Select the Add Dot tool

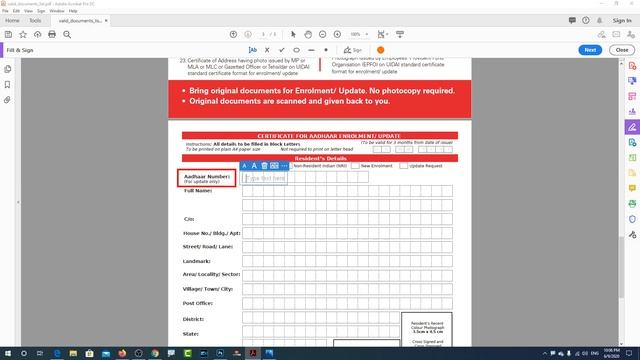tap(326, 50)
